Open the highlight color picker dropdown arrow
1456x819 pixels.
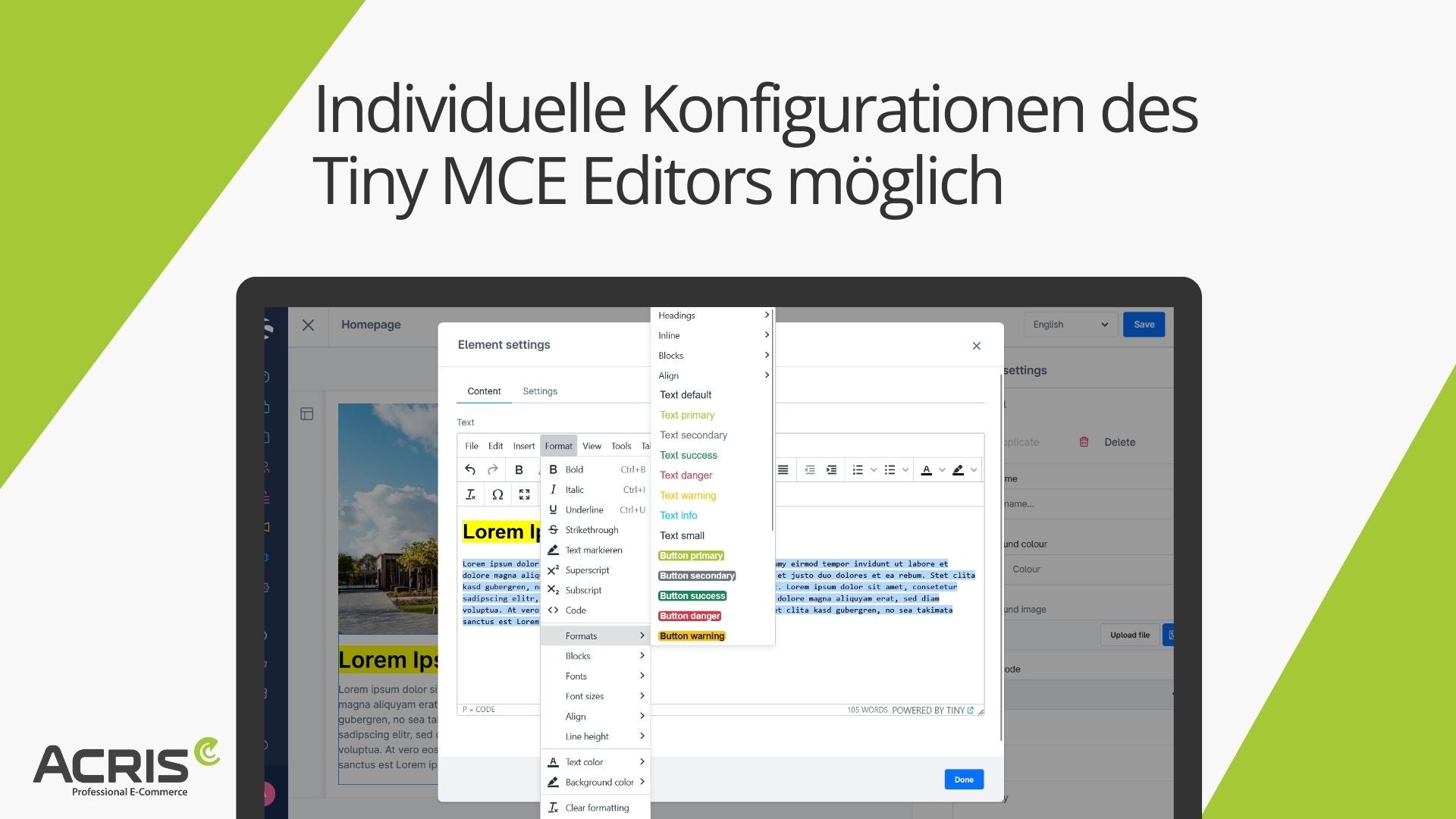[974, 470]
